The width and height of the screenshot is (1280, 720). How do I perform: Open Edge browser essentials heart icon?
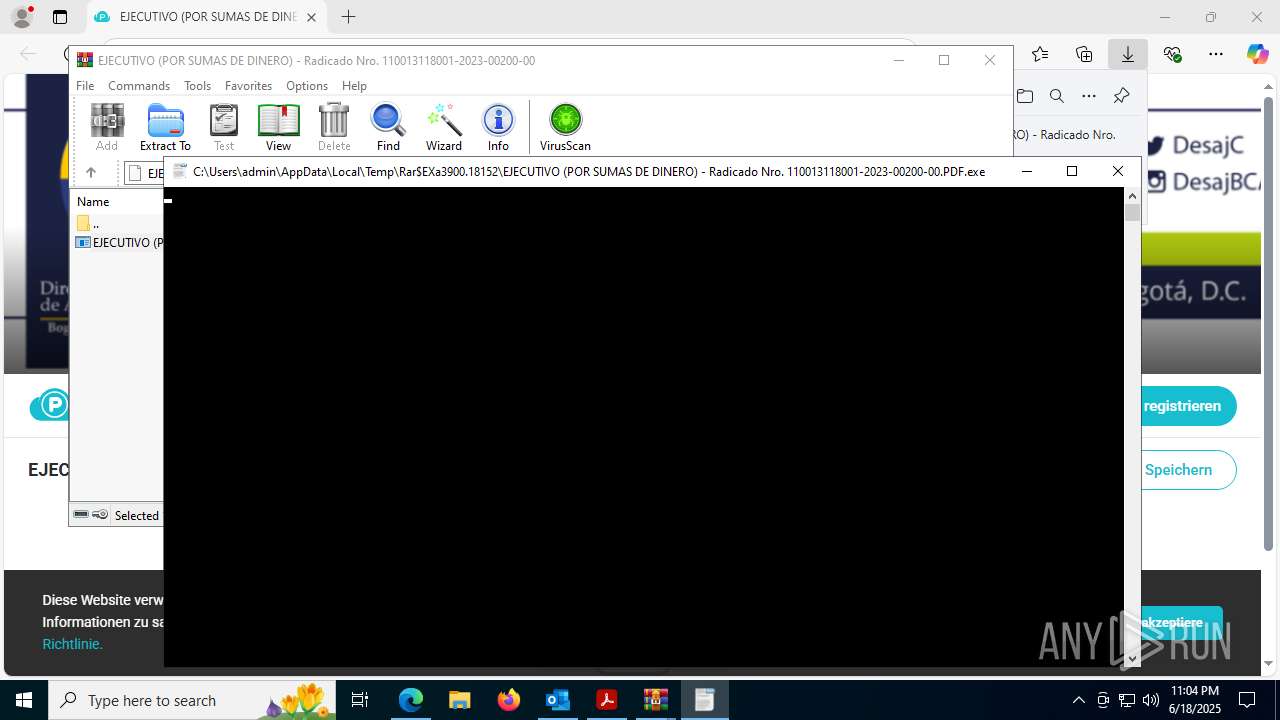(1172, 54)
